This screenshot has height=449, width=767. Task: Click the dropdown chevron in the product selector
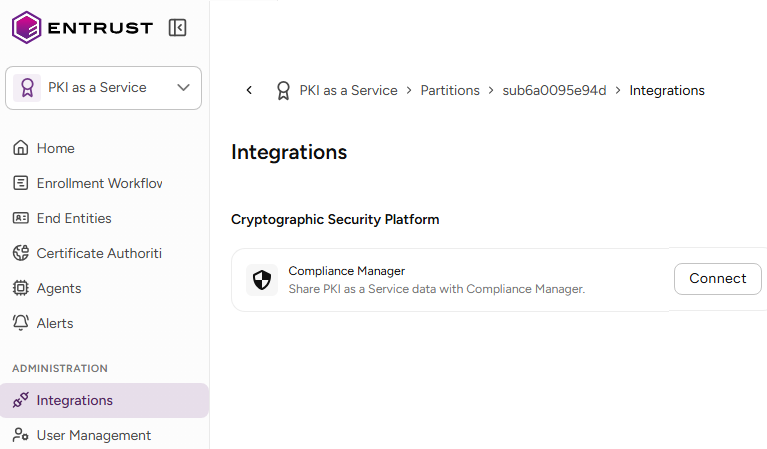(183, 88)
